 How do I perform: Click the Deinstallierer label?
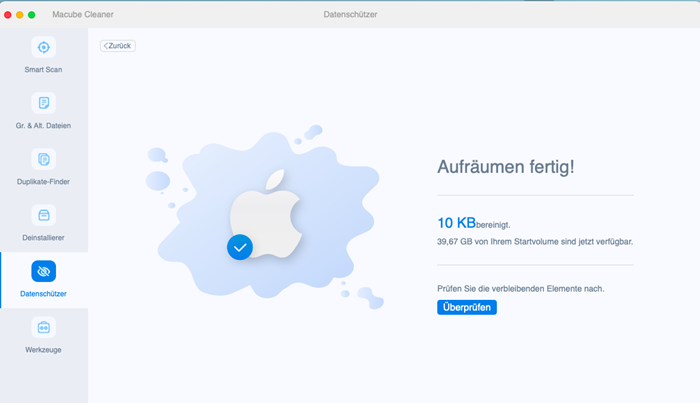(x=43, y=238)
